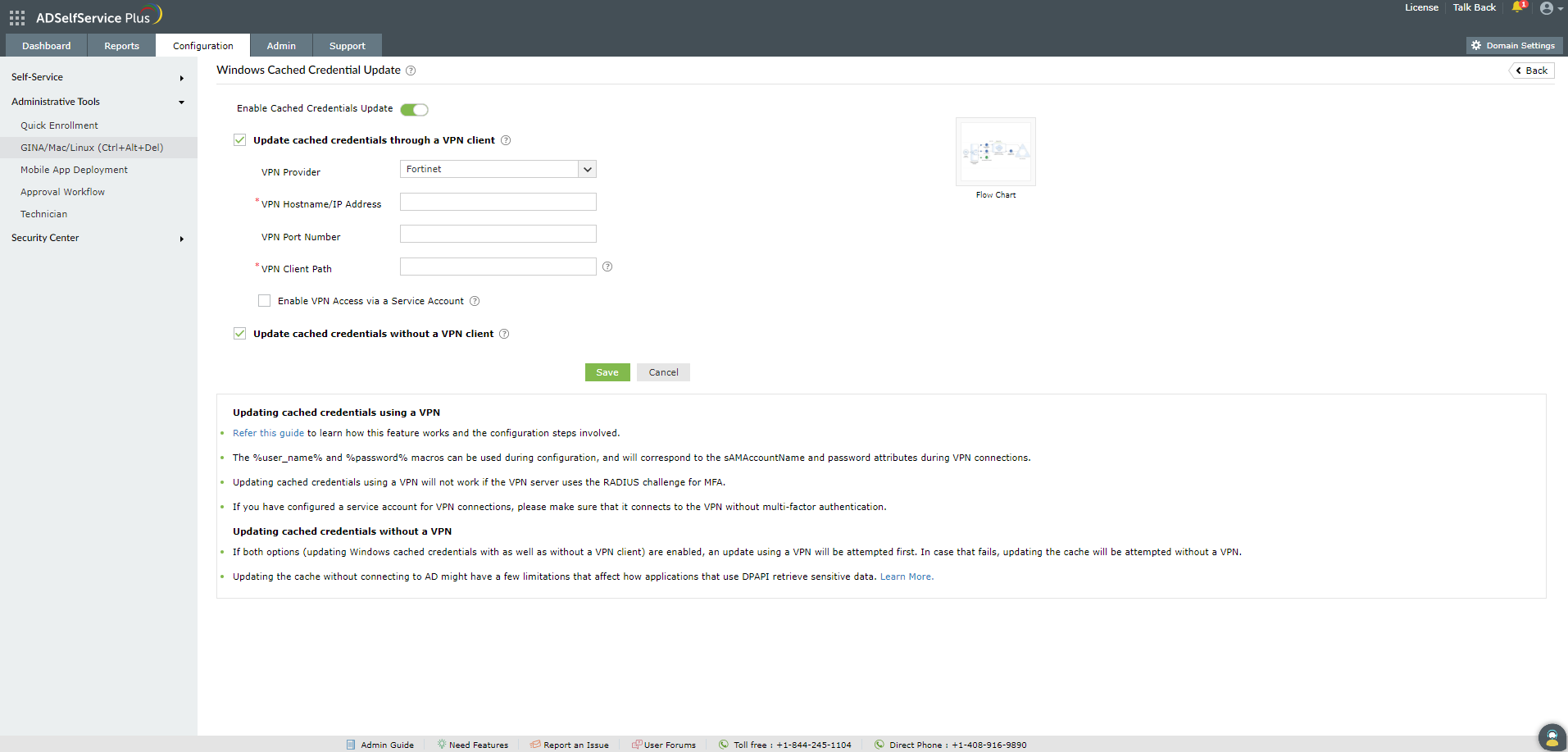Open the user profile avatar menu
This screenshot has height=752, width=1568.
click(x=1547, y=8)
